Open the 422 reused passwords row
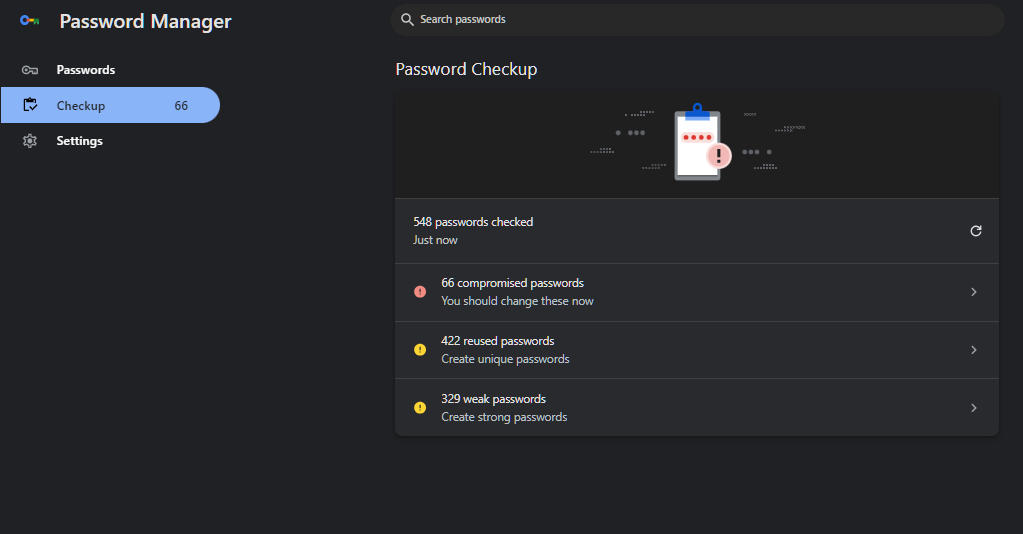Screen dimensions: 1023x534 (697, 350)
